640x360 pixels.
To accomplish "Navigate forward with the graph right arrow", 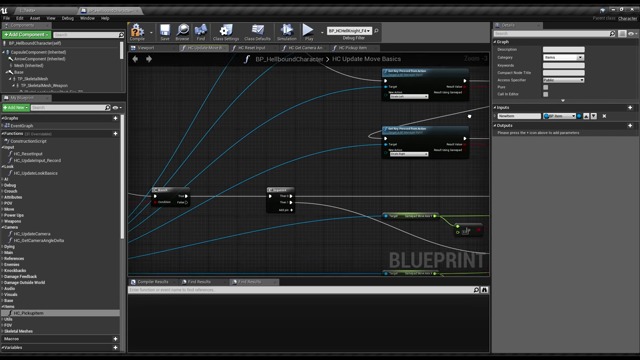I will [x=149, y=59].
